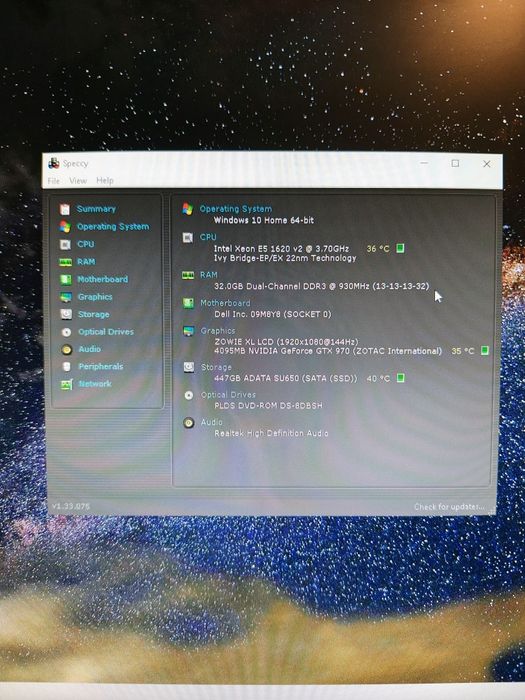Click the Audio heading link in summary
525x700 pixels.
click(212, 422)
